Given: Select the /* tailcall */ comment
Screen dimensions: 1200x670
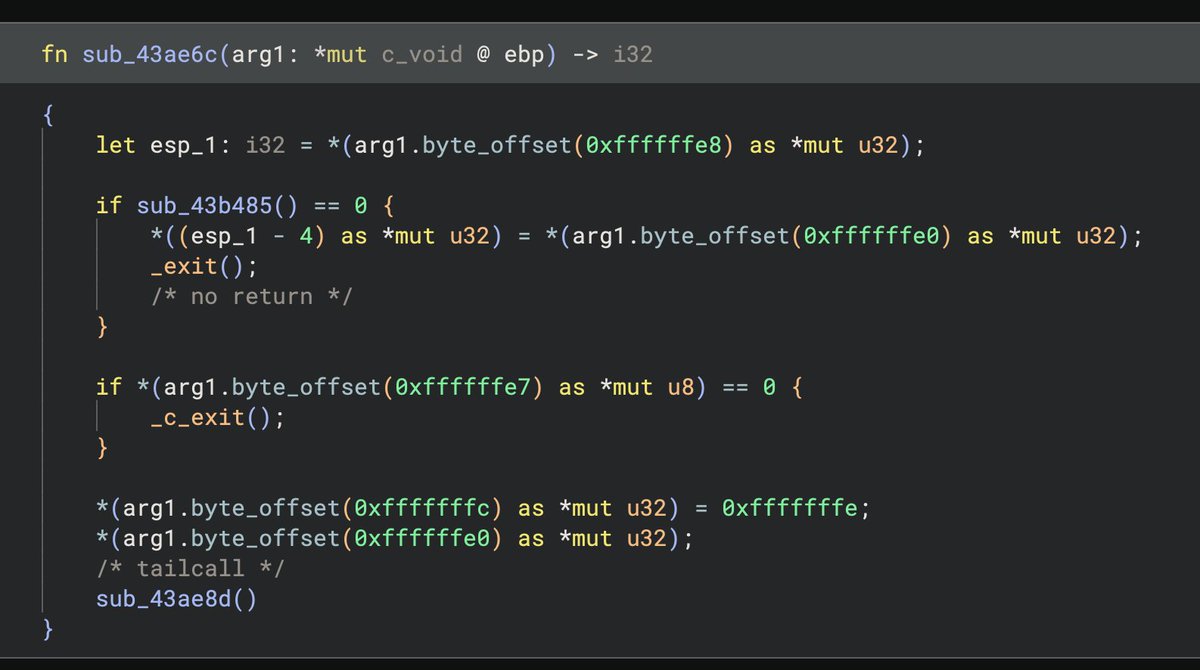Looking at the screenshot, I should coord(190,569).
